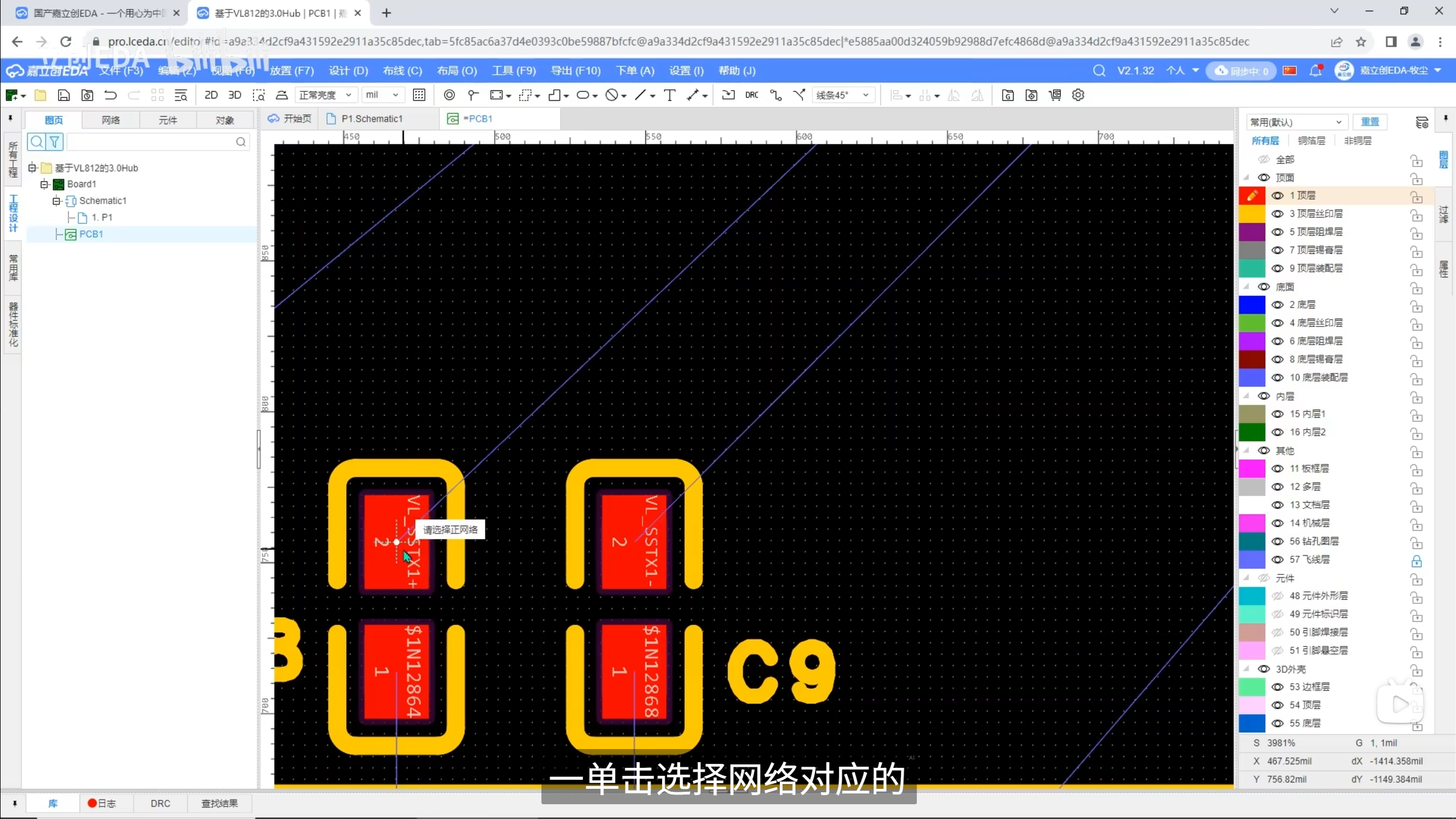Select the Text tool in toolbar
Viewport: 1456px width, 819px height.
(x=669, y=95)
